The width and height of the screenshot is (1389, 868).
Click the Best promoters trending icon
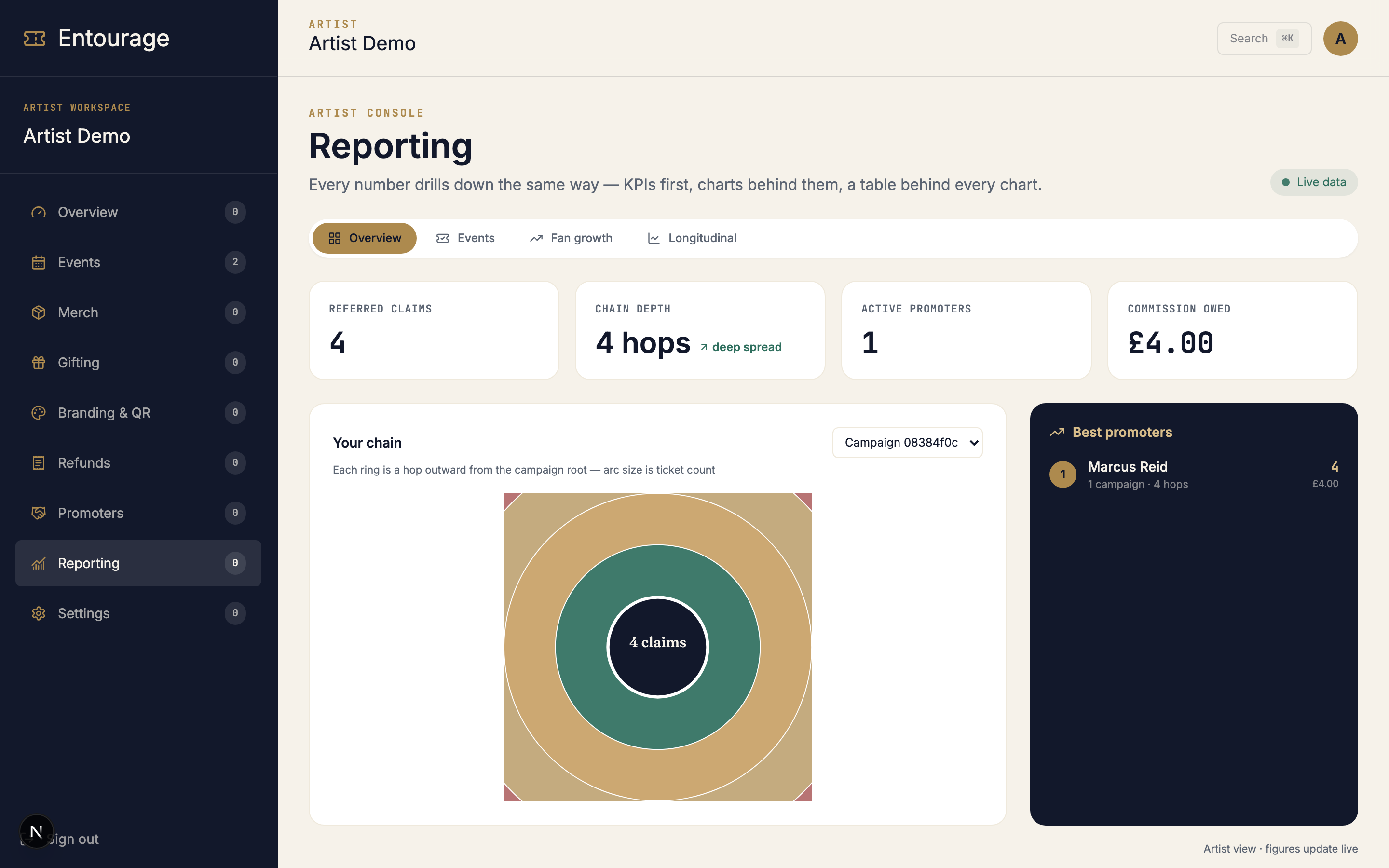tap(1057, 432)
